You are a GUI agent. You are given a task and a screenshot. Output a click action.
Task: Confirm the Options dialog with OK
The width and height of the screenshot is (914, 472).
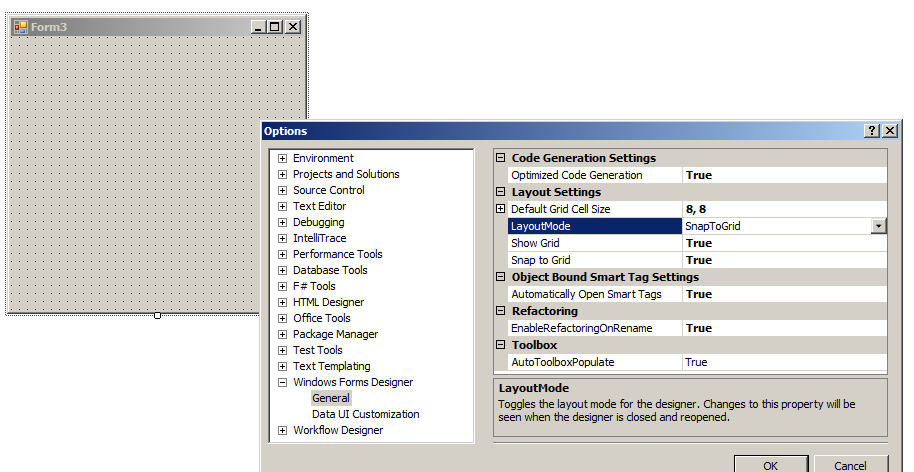tap(771, 465)
